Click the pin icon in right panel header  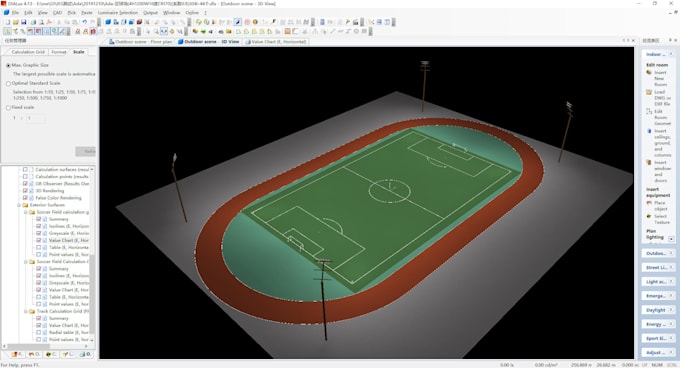tap(670, 40)
